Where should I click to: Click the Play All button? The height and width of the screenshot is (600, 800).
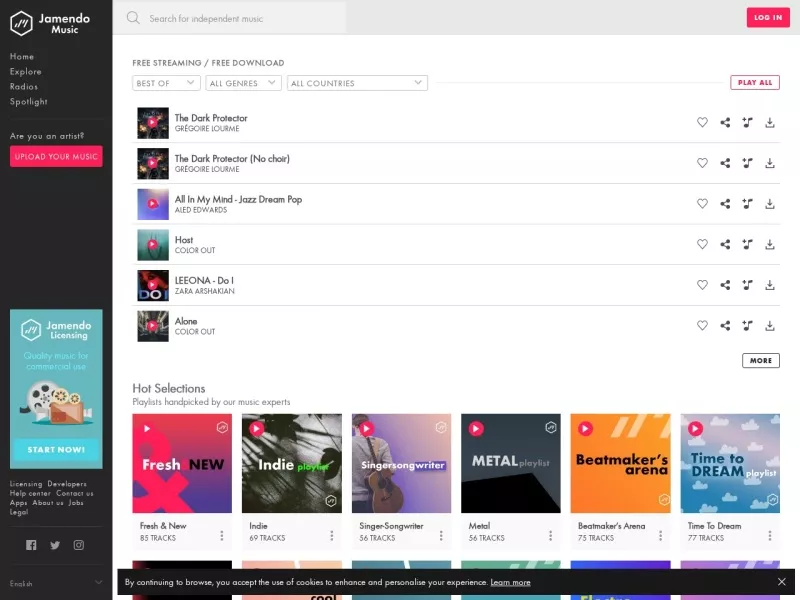tap(755, 83)
